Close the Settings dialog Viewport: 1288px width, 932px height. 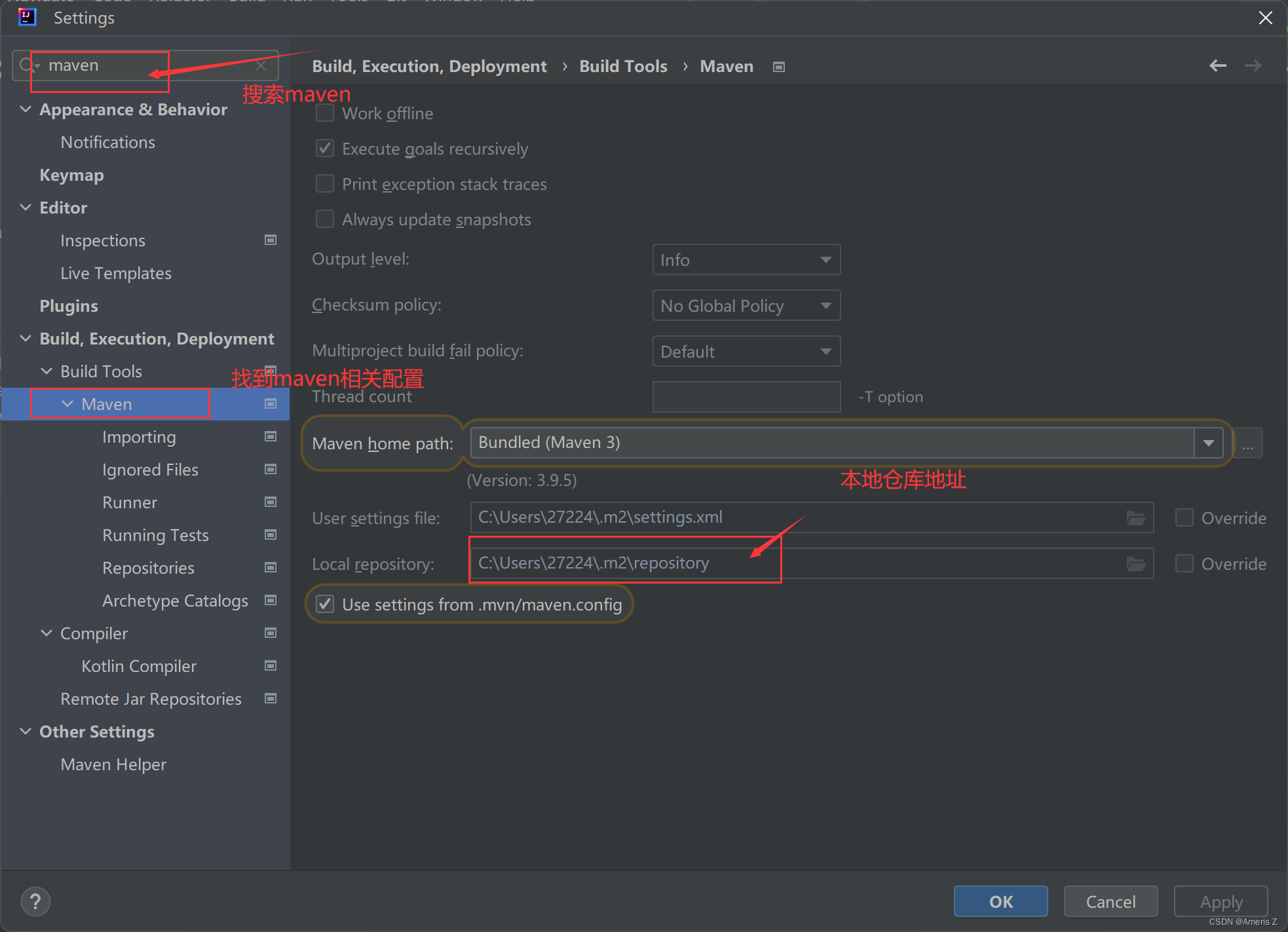click(x=1266, y=18)
